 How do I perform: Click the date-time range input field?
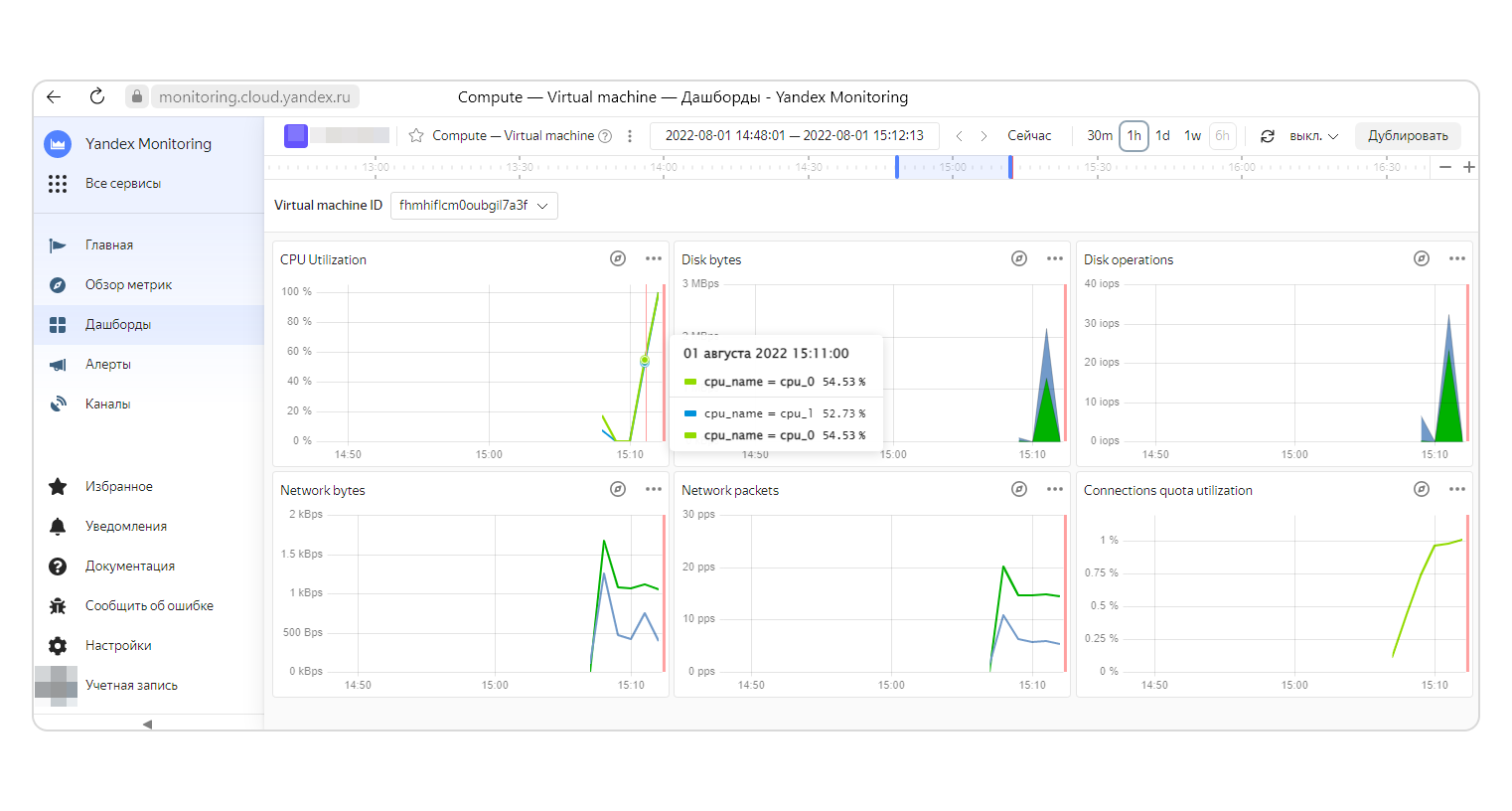pos(795,136)
